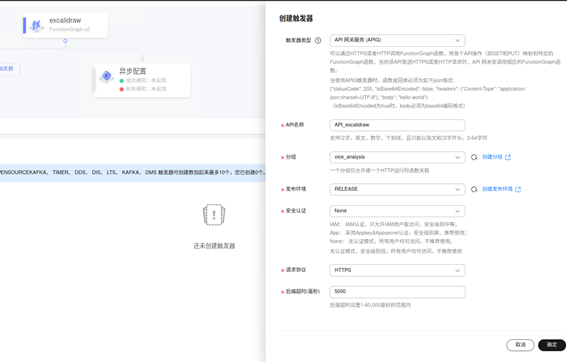Click the connector circle below excalidraw node
567x362 pixels.
(65, 41)
